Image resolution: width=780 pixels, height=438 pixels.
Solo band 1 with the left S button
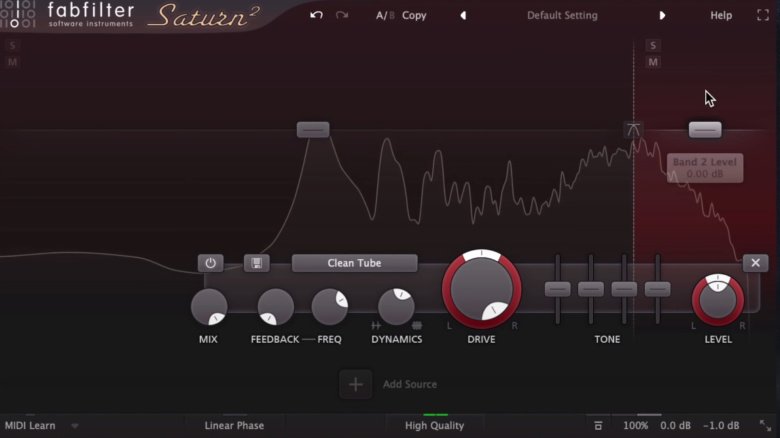12,46
